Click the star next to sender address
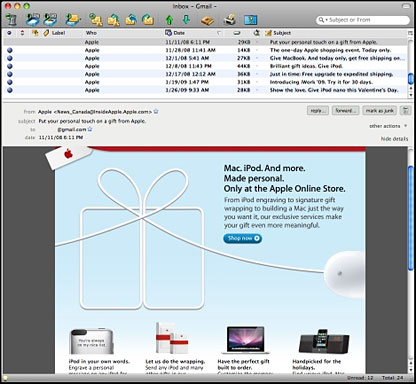This screenshot has width=416, height=384. [x=156, y=112]
